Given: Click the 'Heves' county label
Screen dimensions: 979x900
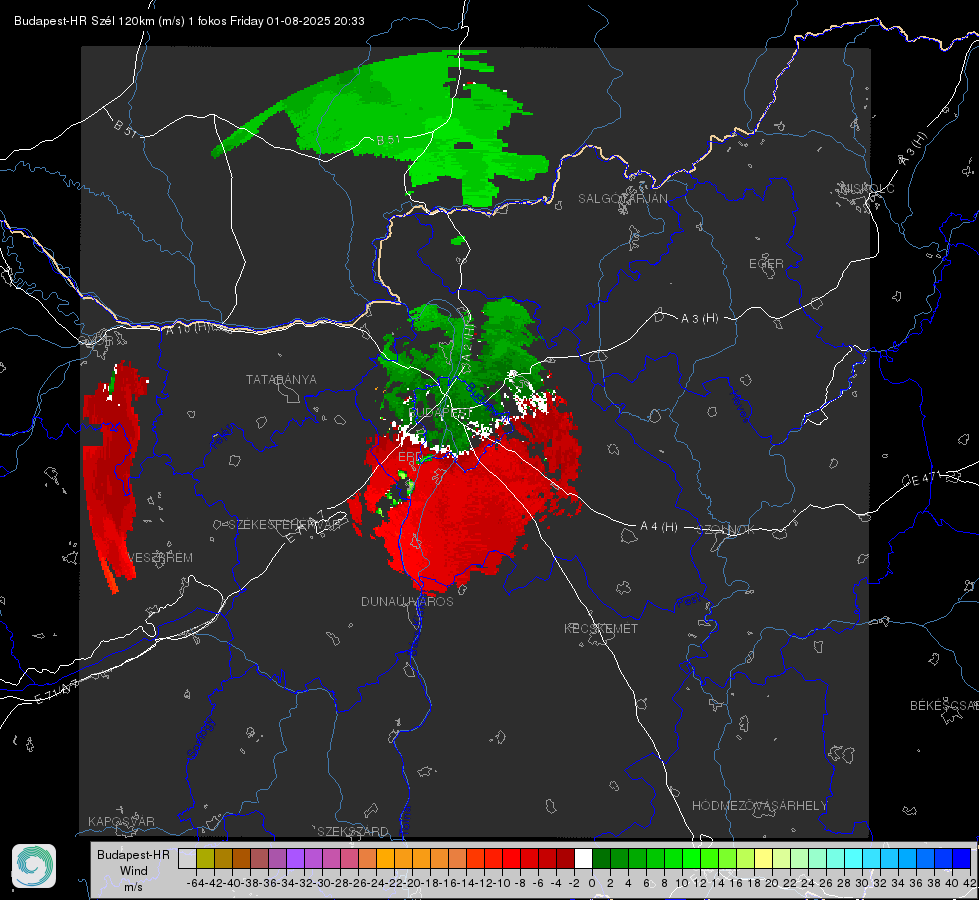Looking at the screenshot, I should pyautogui.click(x=739, y=407).
